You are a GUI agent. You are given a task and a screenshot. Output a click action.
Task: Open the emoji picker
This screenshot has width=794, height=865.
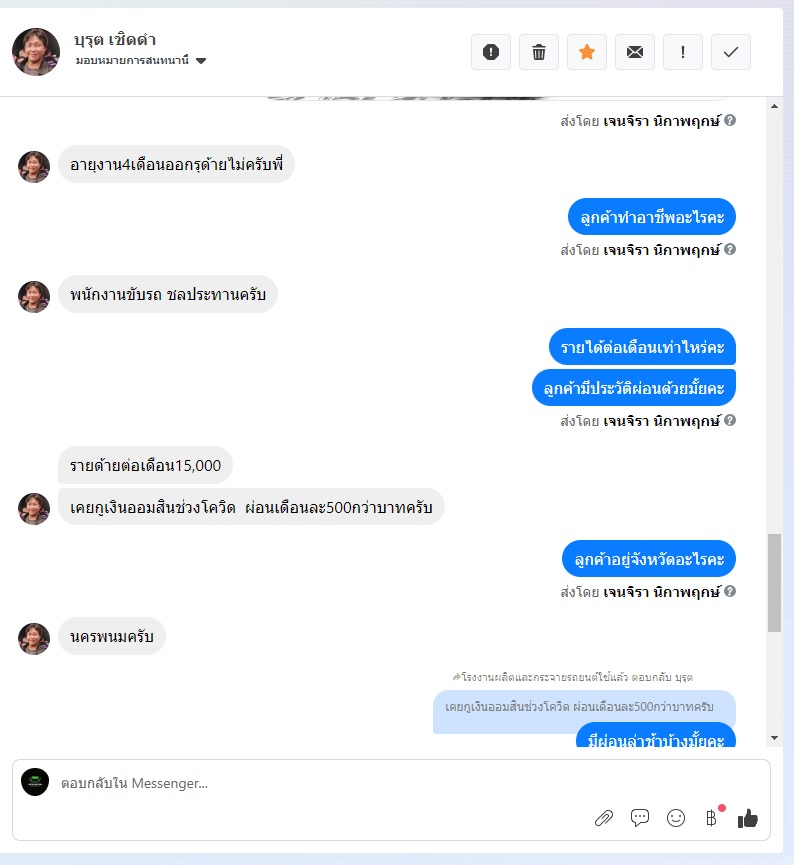coord(675,818)
